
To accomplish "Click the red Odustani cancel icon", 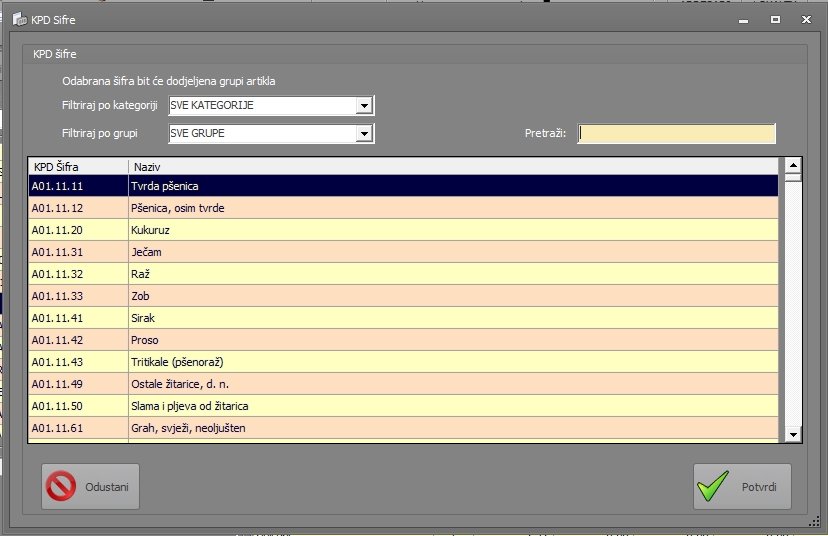I will [x=62, y=487].
